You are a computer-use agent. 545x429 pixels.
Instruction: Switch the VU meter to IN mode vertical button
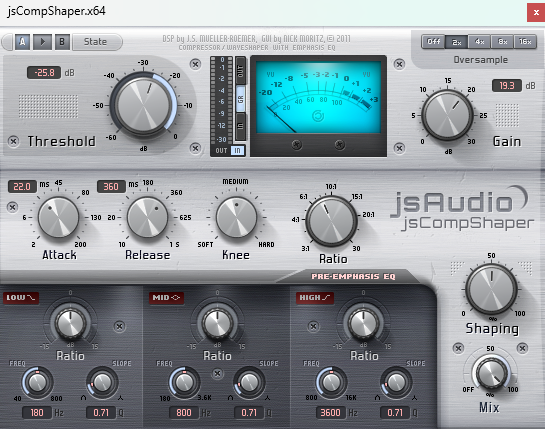pos(241,127)
